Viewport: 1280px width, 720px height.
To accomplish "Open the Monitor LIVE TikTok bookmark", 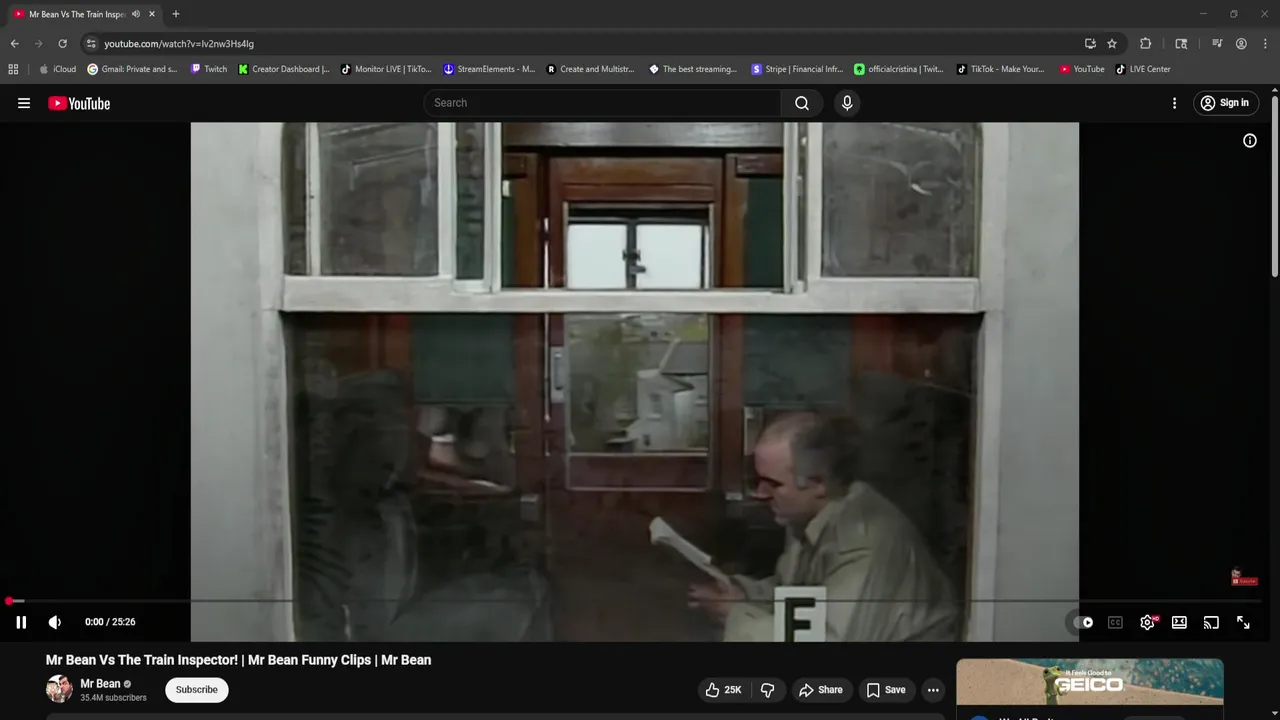I will pos(386,69).
